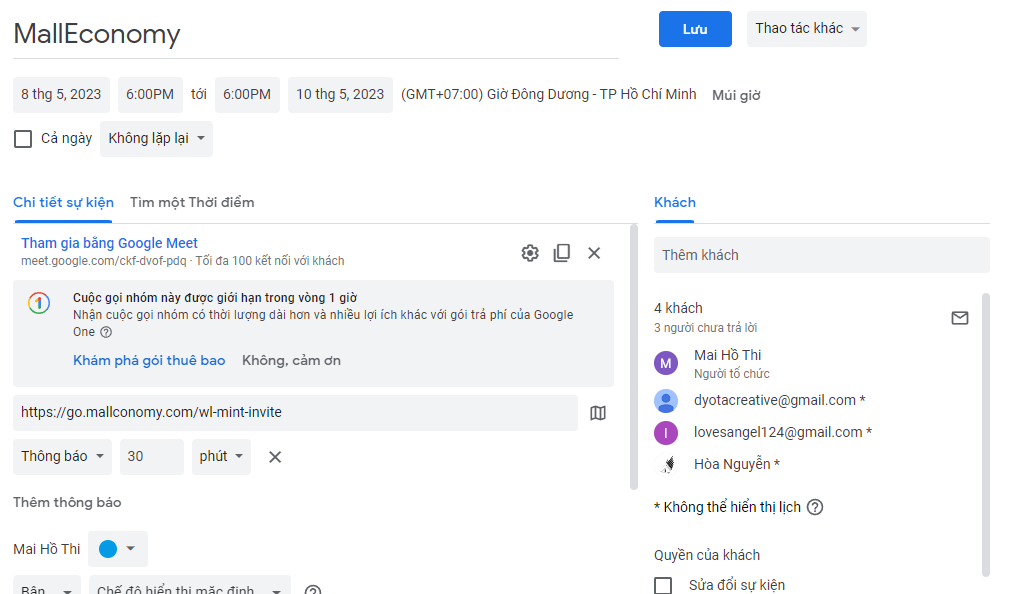Open the 'Không lặp lại' repeat dropdown
1016x594 pixels.
(x=156, y=139)
